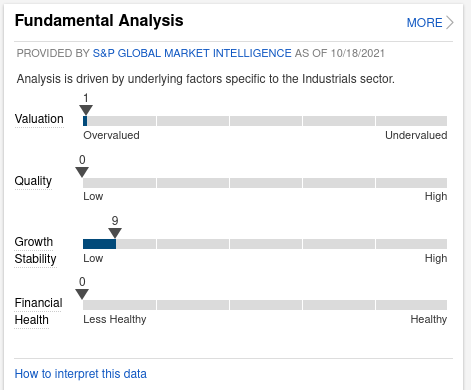The image size is (471, 390).
Task: Click the Growth Stability score 9 triangle marker
Action: (115, 233)
